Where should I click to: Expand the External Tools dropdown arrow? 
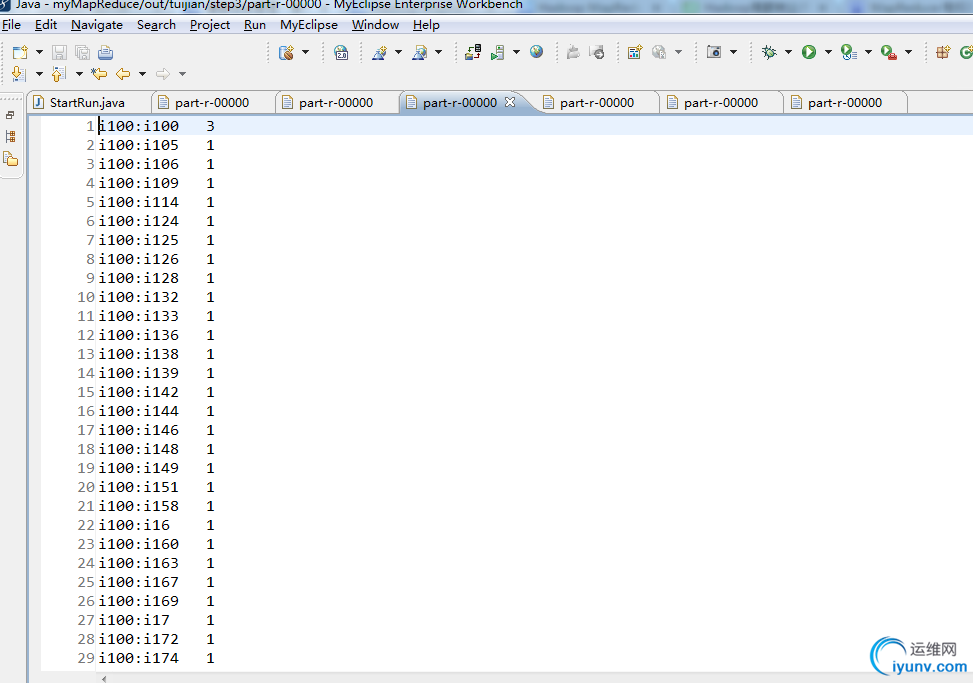tap(908, 52)
